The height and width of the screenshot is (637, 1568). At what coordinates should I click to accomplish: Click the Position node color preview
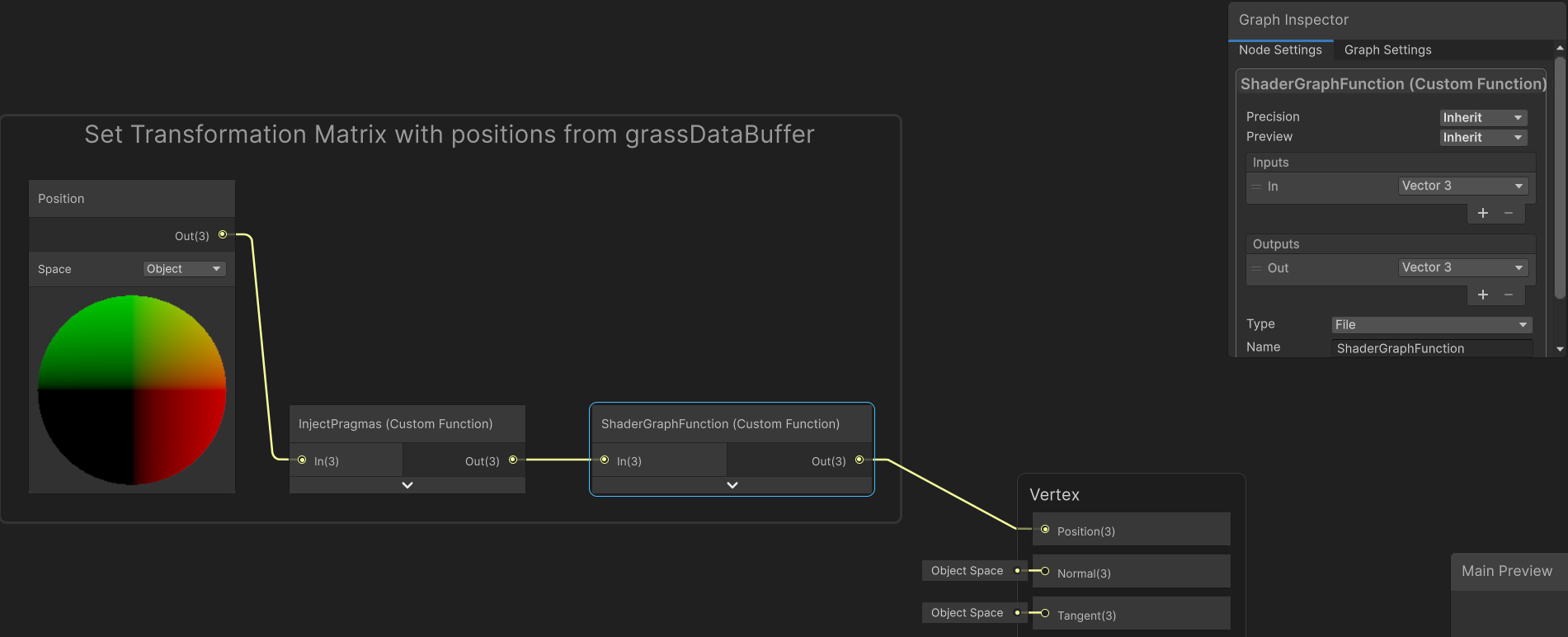(x=132, y=389)
